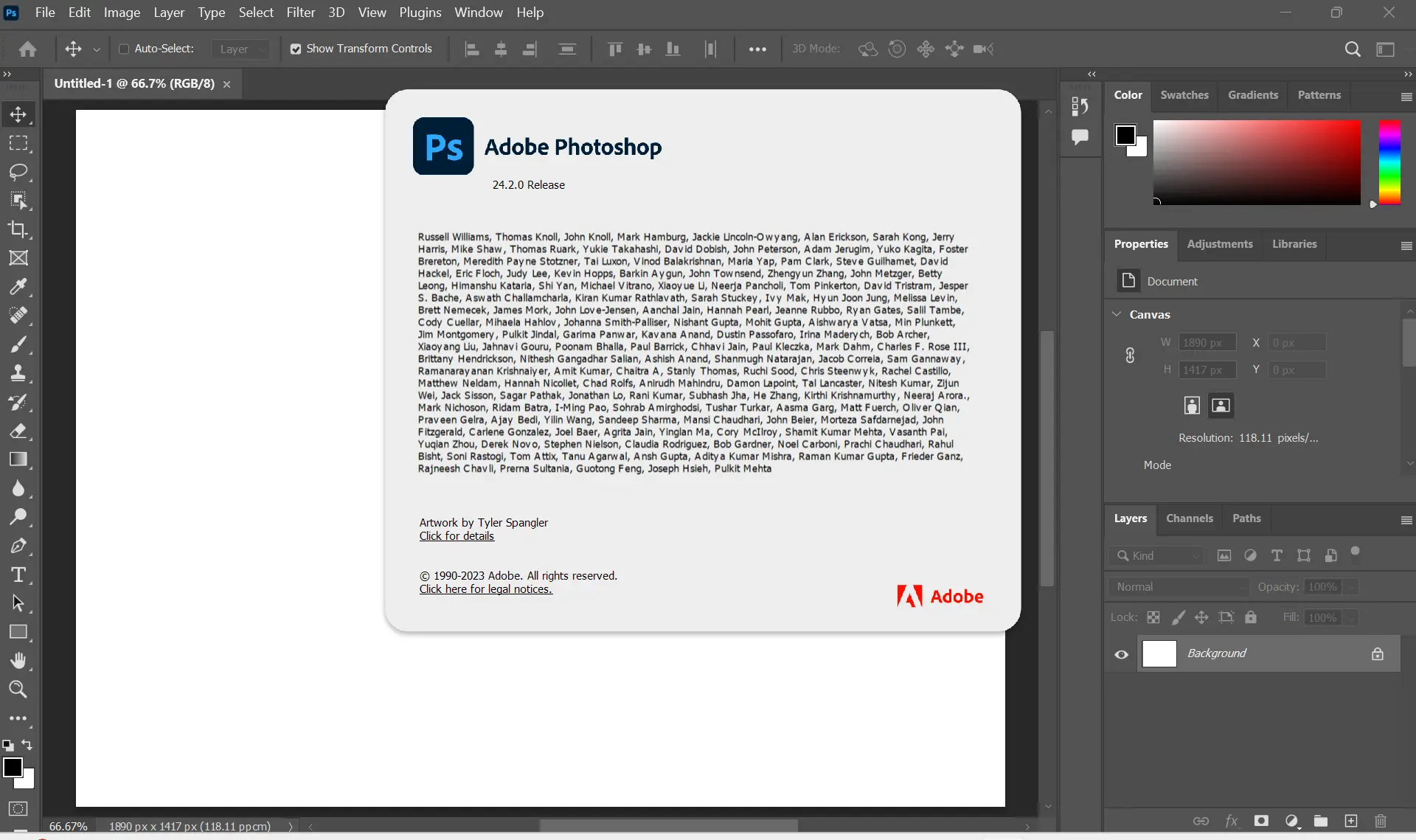Toggle filter for type layers

[1277, 555]
